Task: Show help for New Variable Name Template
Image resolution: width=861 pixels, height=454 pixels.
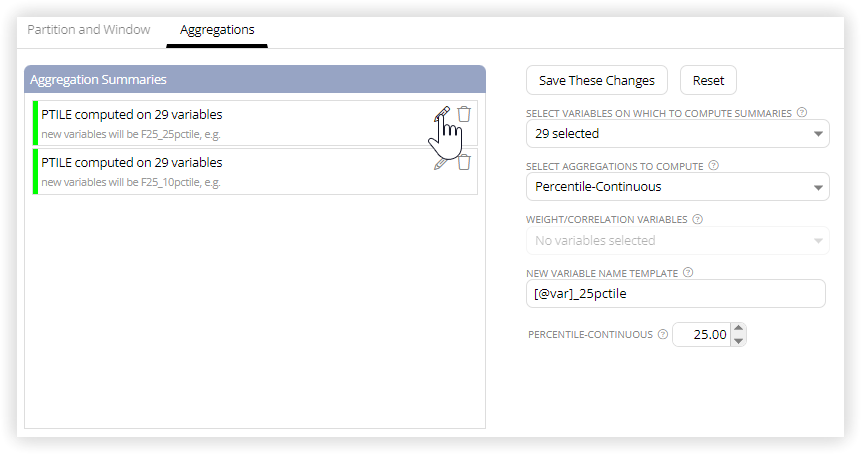Action: point(688,272)
